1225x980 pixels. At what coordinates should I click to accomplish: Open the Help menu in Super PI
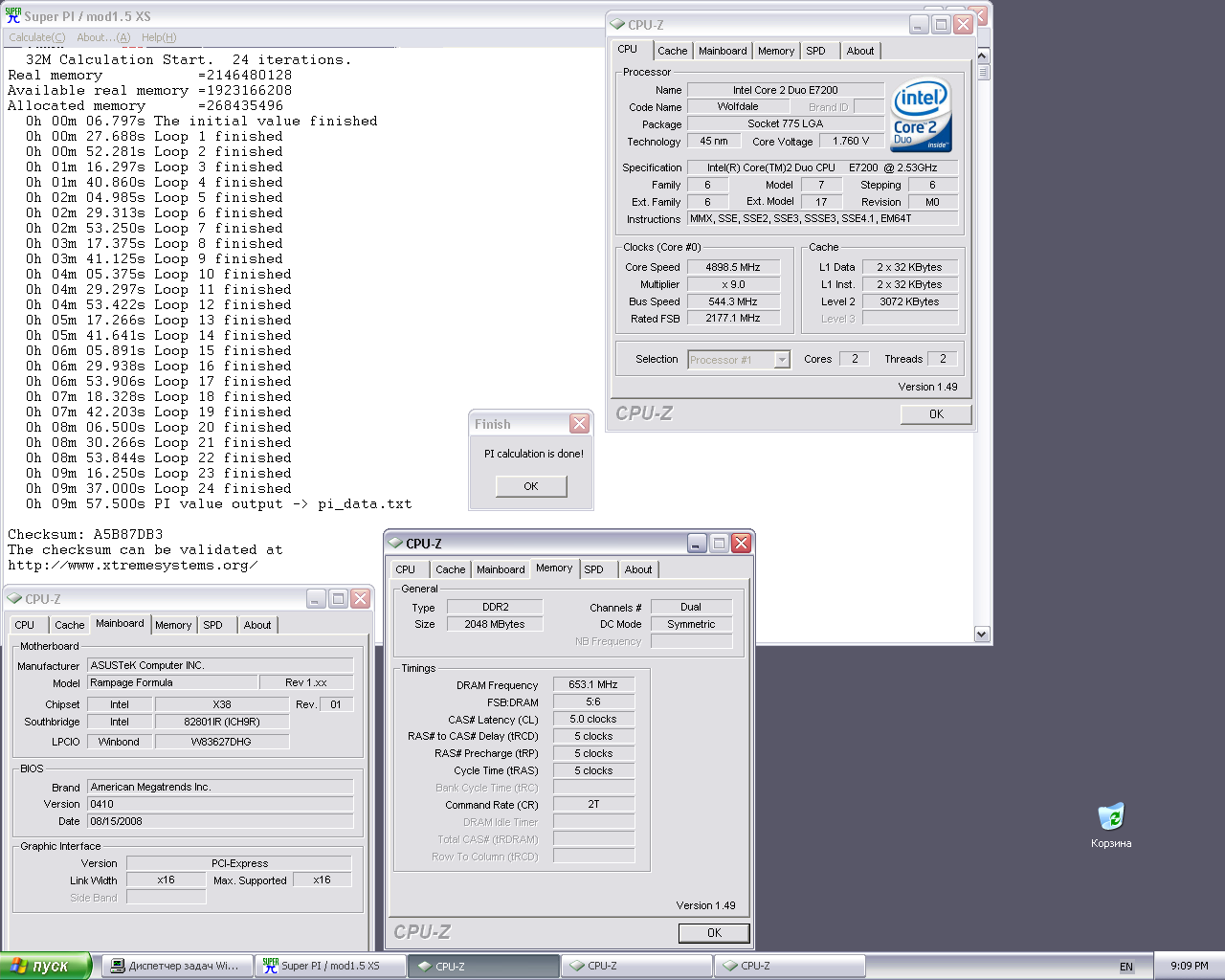pos(159,37)
